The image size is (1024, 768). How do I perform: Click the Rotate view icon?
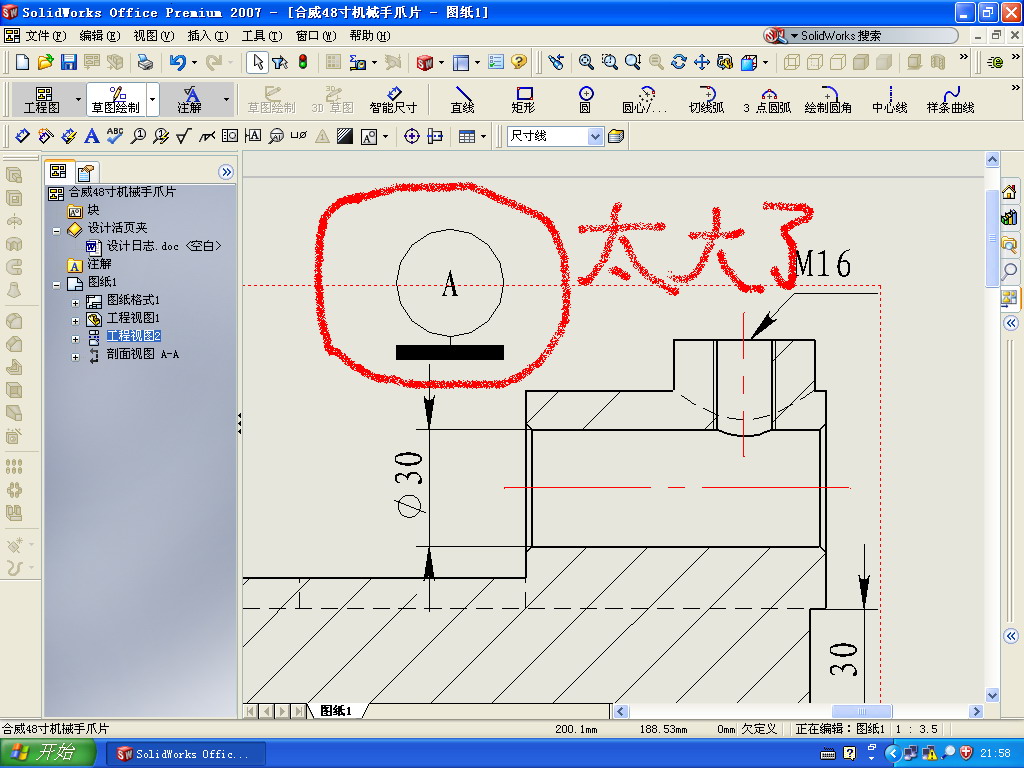click(679, 62)
